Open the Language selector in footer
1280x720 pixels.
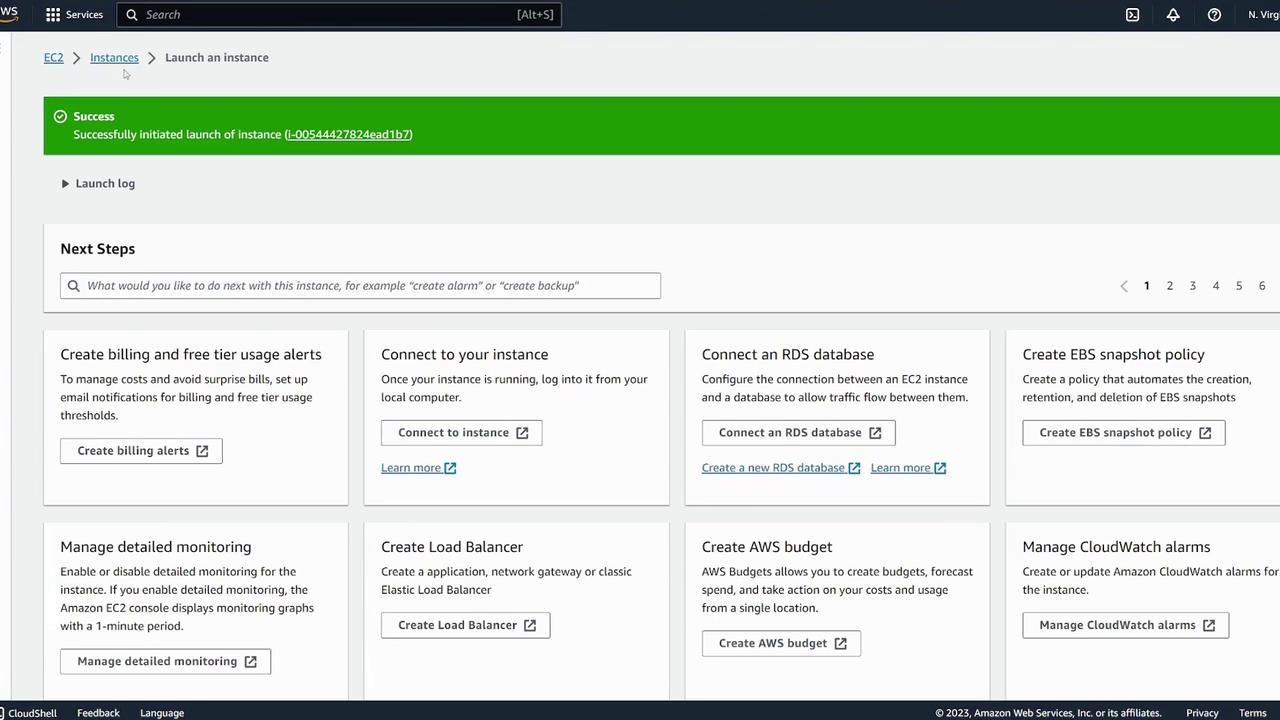[x=162, y=713]
